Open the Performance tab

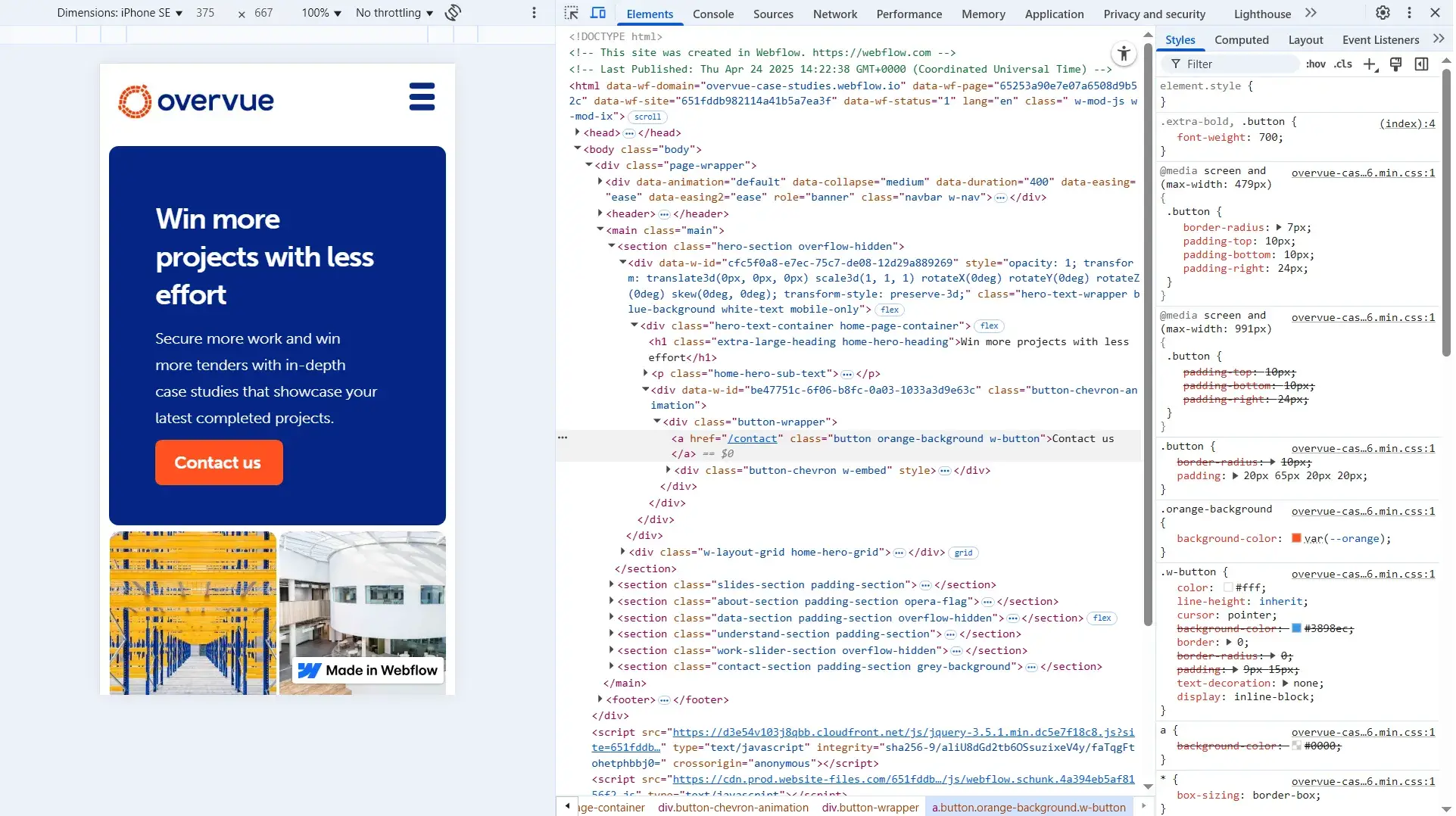pos(909,14)
